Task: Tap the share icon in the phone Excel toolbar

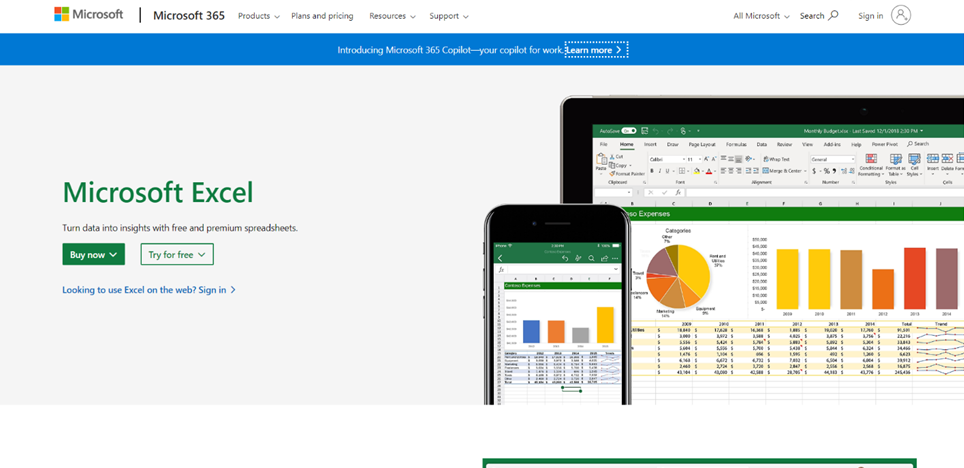Action: [x=604, y=258]
